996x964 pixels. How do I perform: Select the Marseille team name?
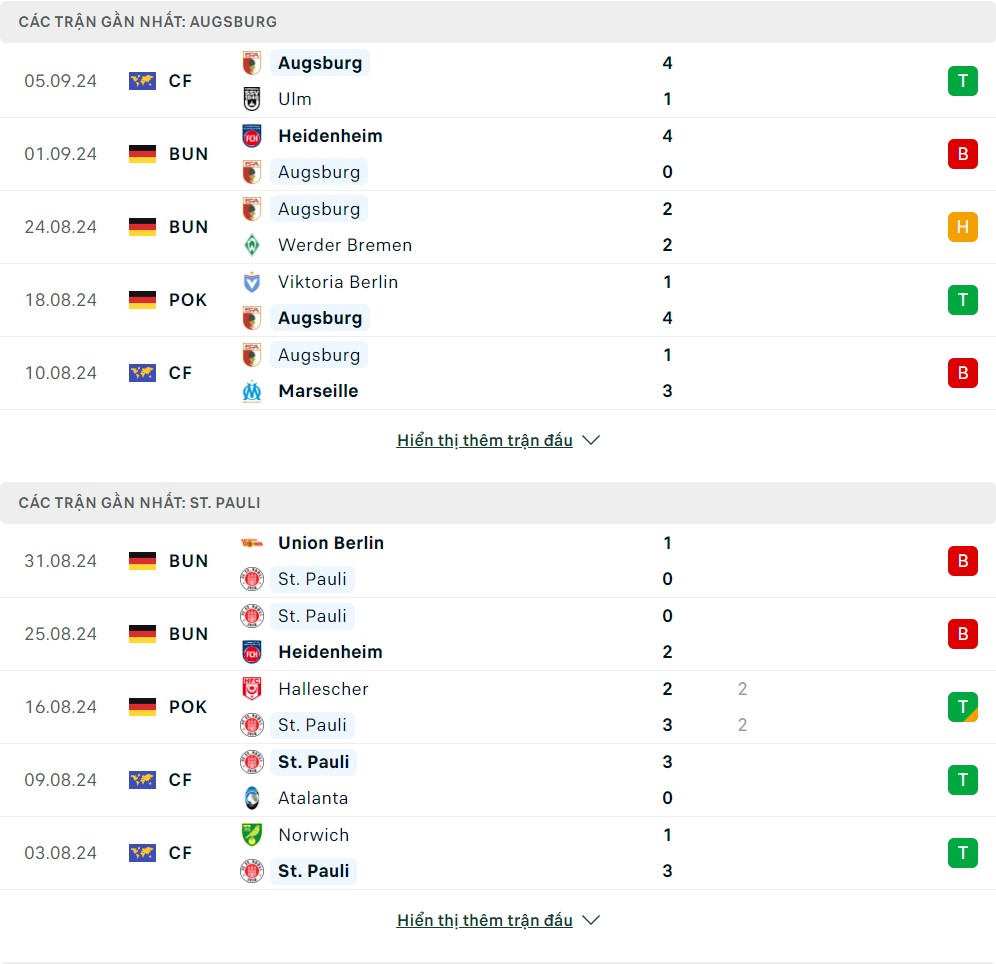[x=318, y=391]
